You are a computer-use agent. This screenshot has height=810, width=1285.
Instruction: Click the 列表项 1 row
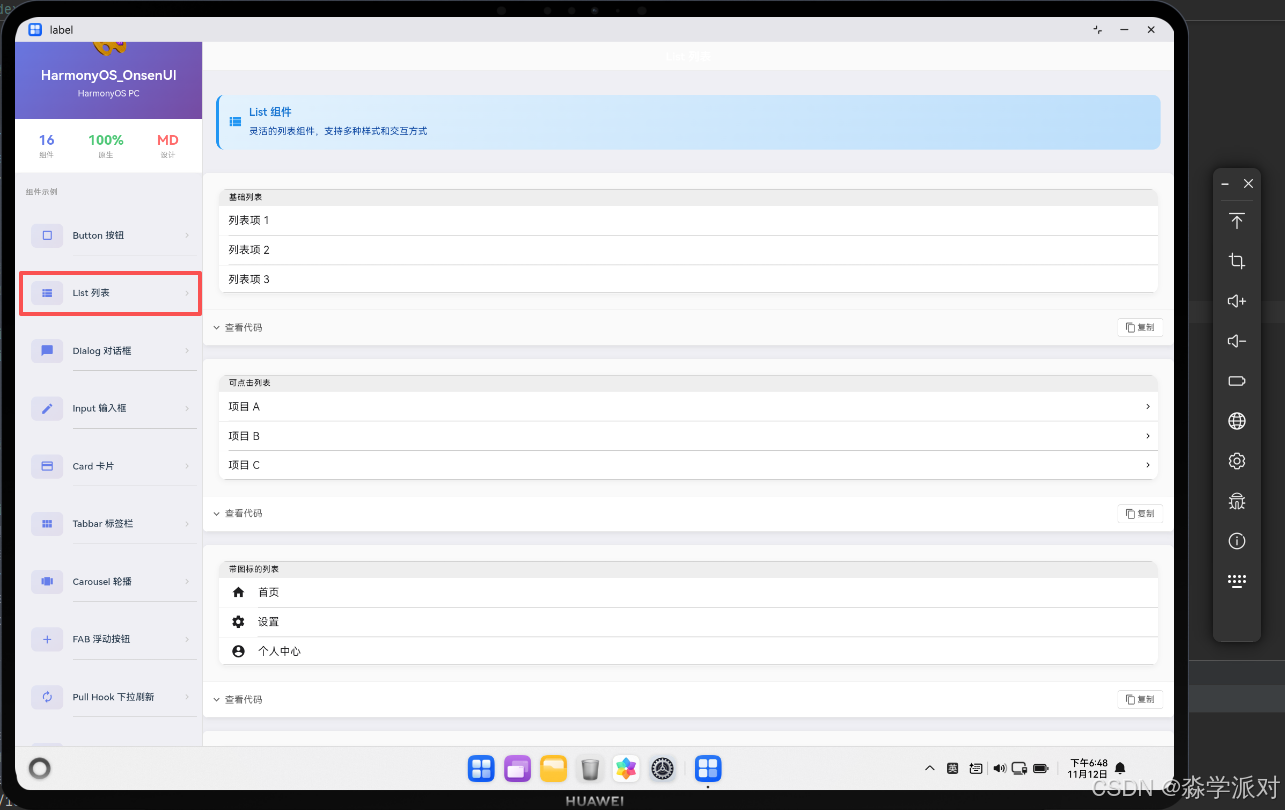pyautogui.click(x=688, y=220)
